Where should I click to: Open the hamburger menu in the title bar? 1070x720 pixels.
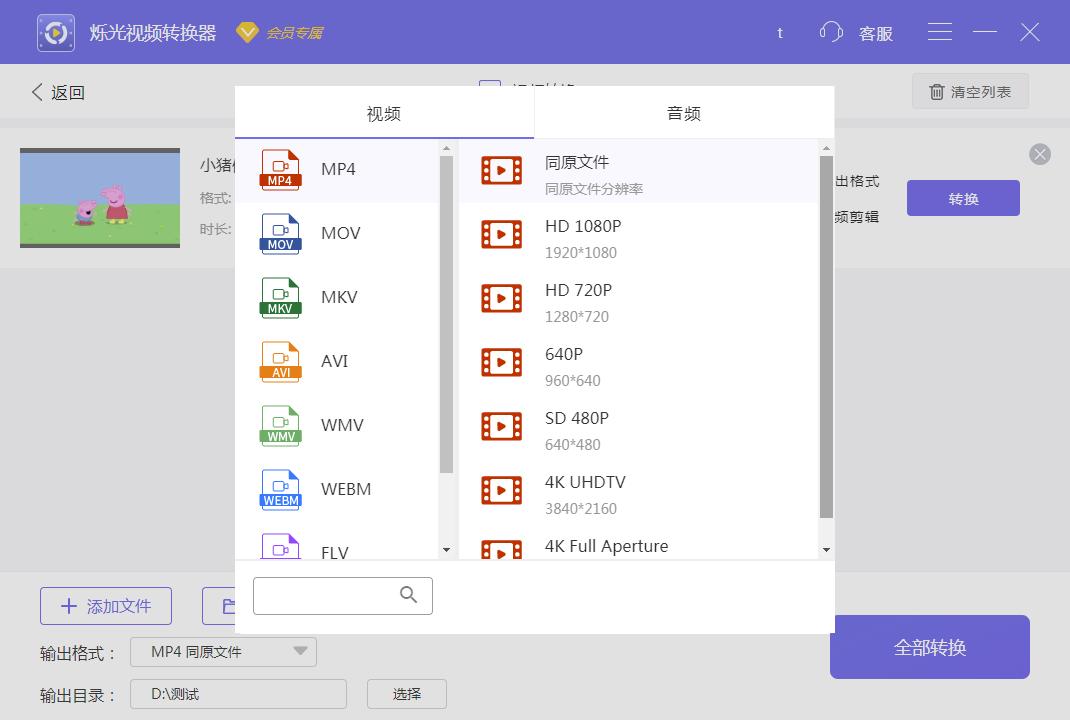click(940, 31)
